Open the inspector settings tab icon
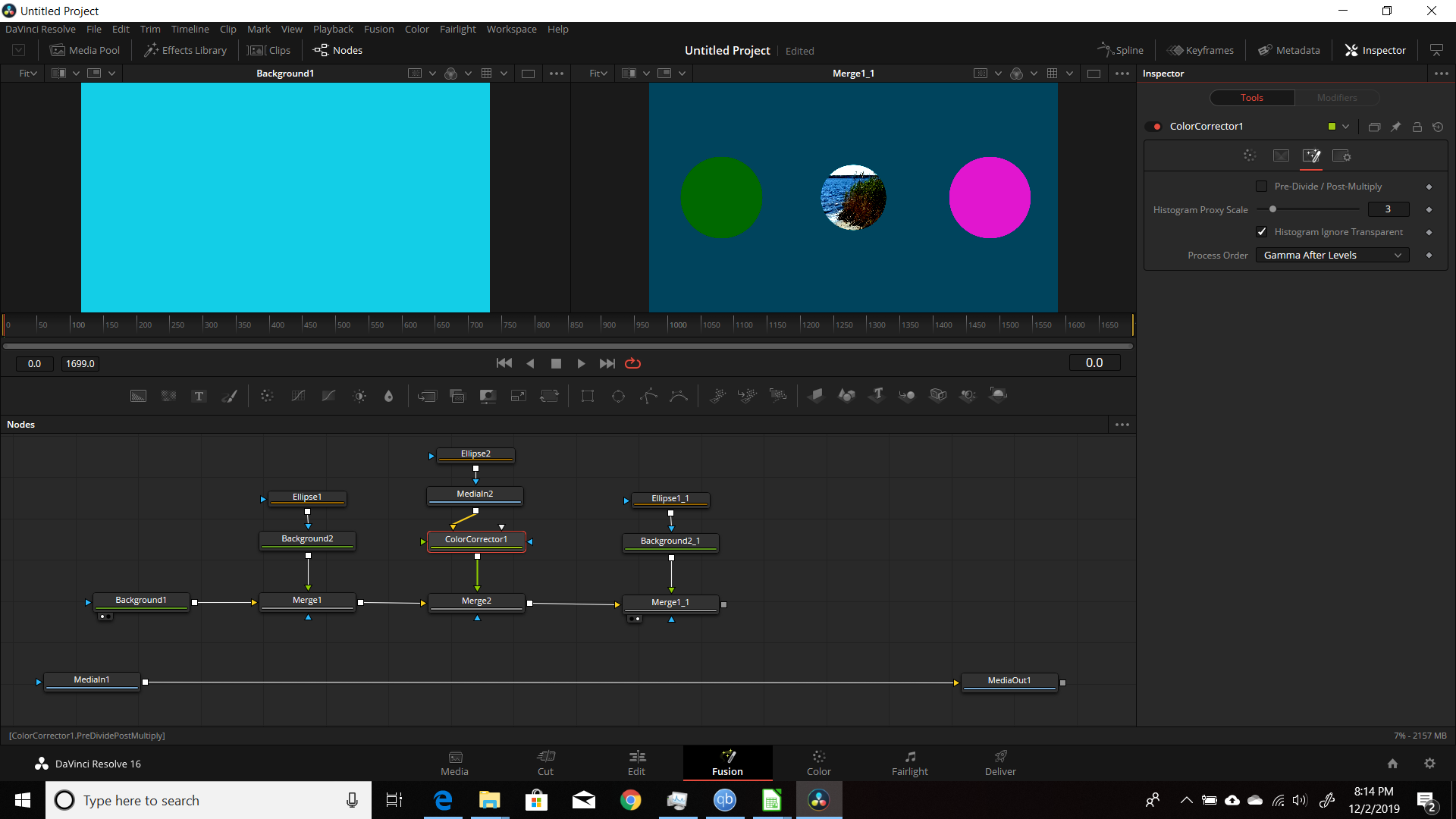 pos(1341,155)
